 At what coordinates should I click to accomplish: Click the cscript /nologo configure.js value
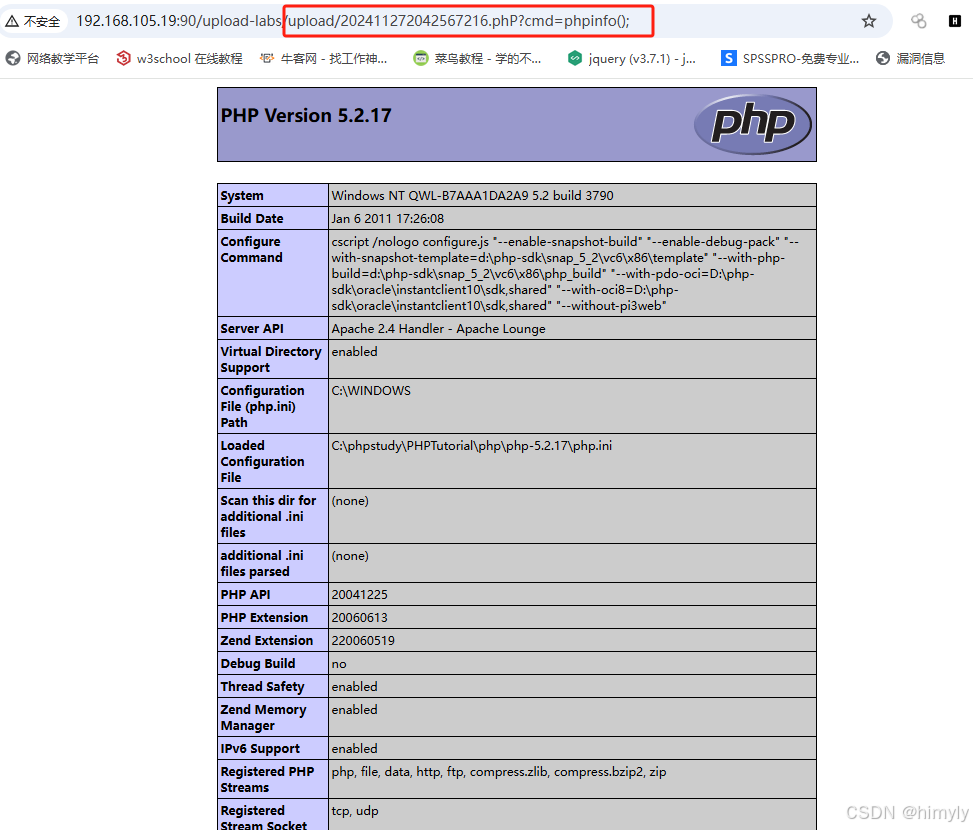coord(565,274)
